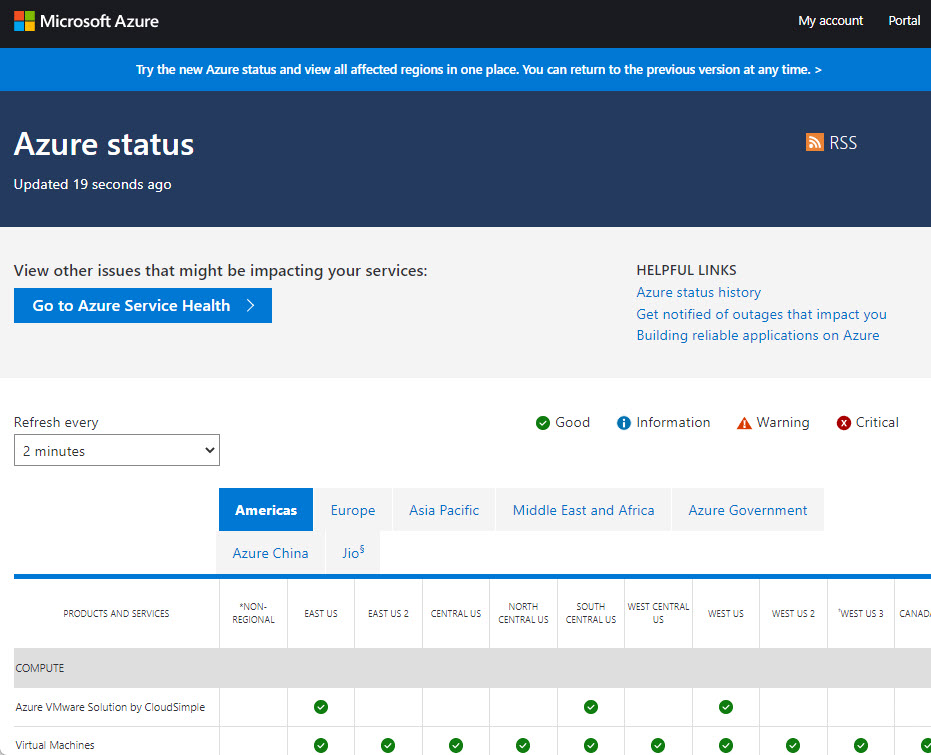Click Virtual Machines South Central US status icon
This screenshot has width=931, height=755.
(591, 745)
